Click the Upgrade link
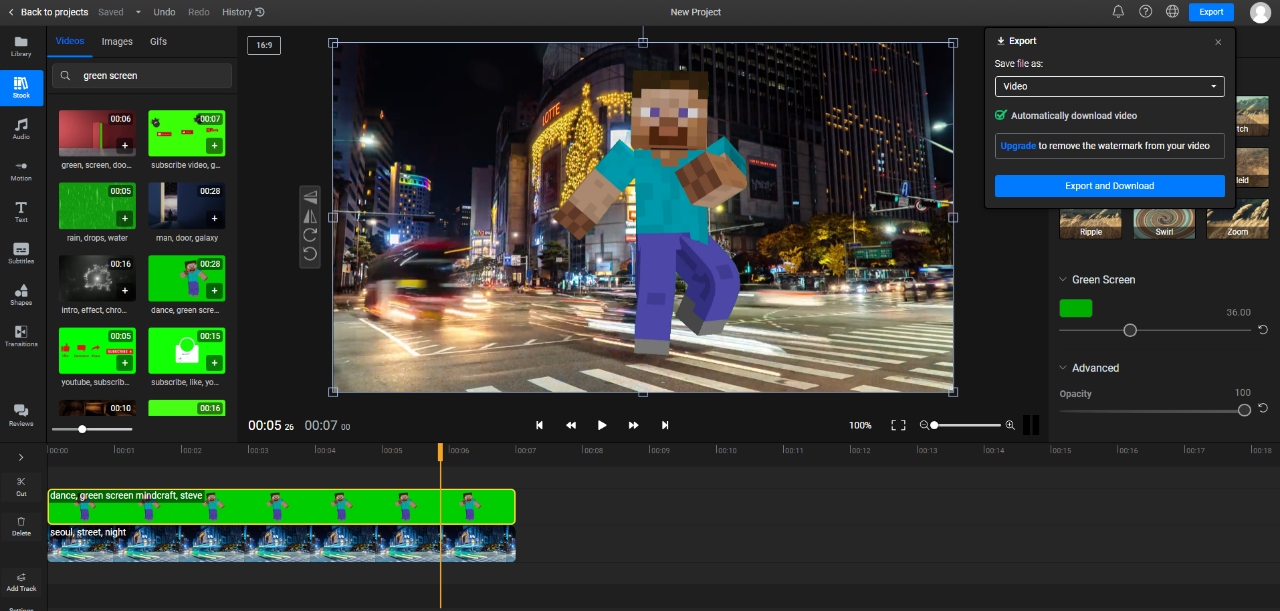The image size is (1280, 611). point(1018,146)
